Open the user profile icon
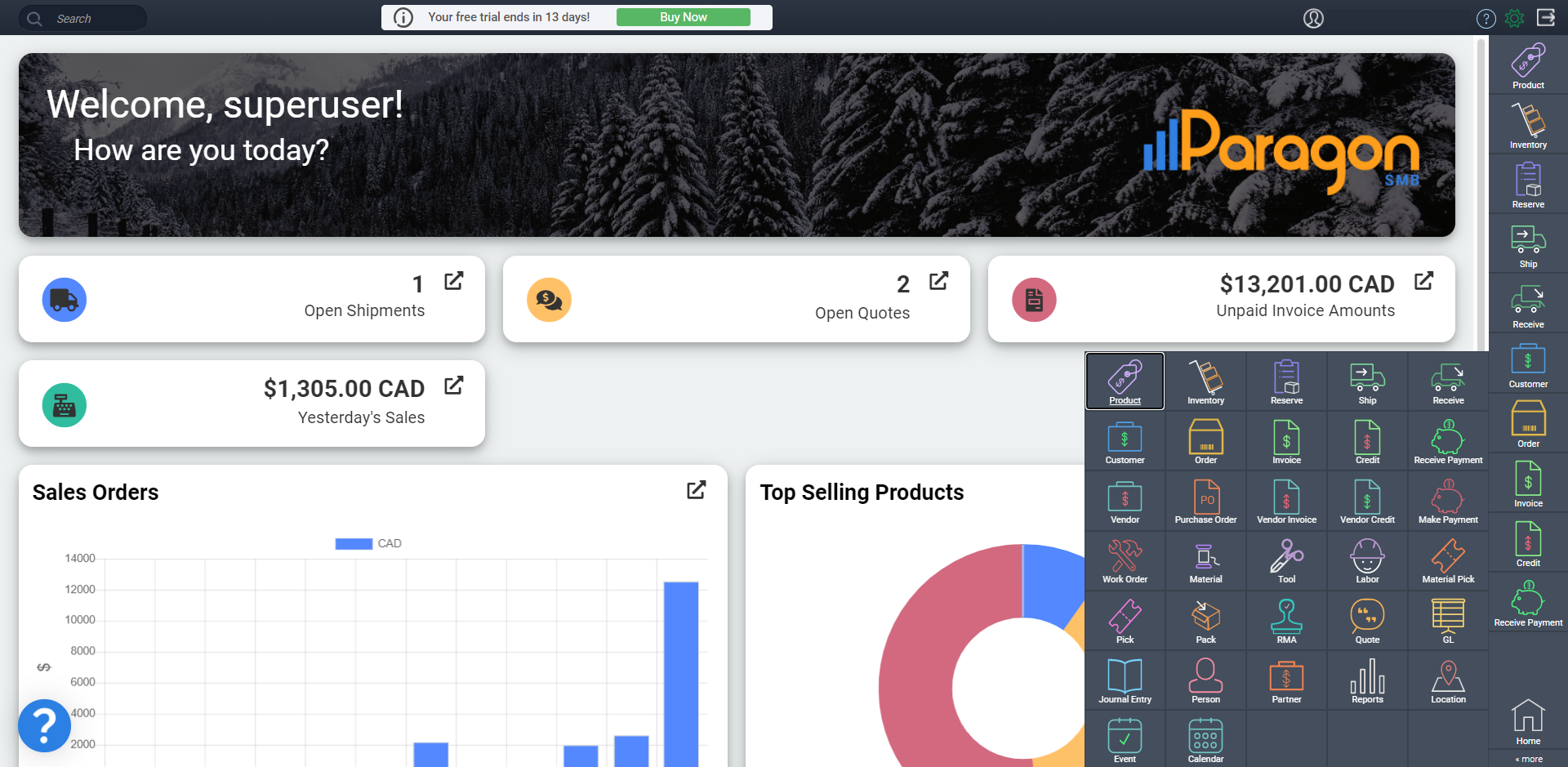Screen dimensions: 1568x767 [x=1313, y=18]
